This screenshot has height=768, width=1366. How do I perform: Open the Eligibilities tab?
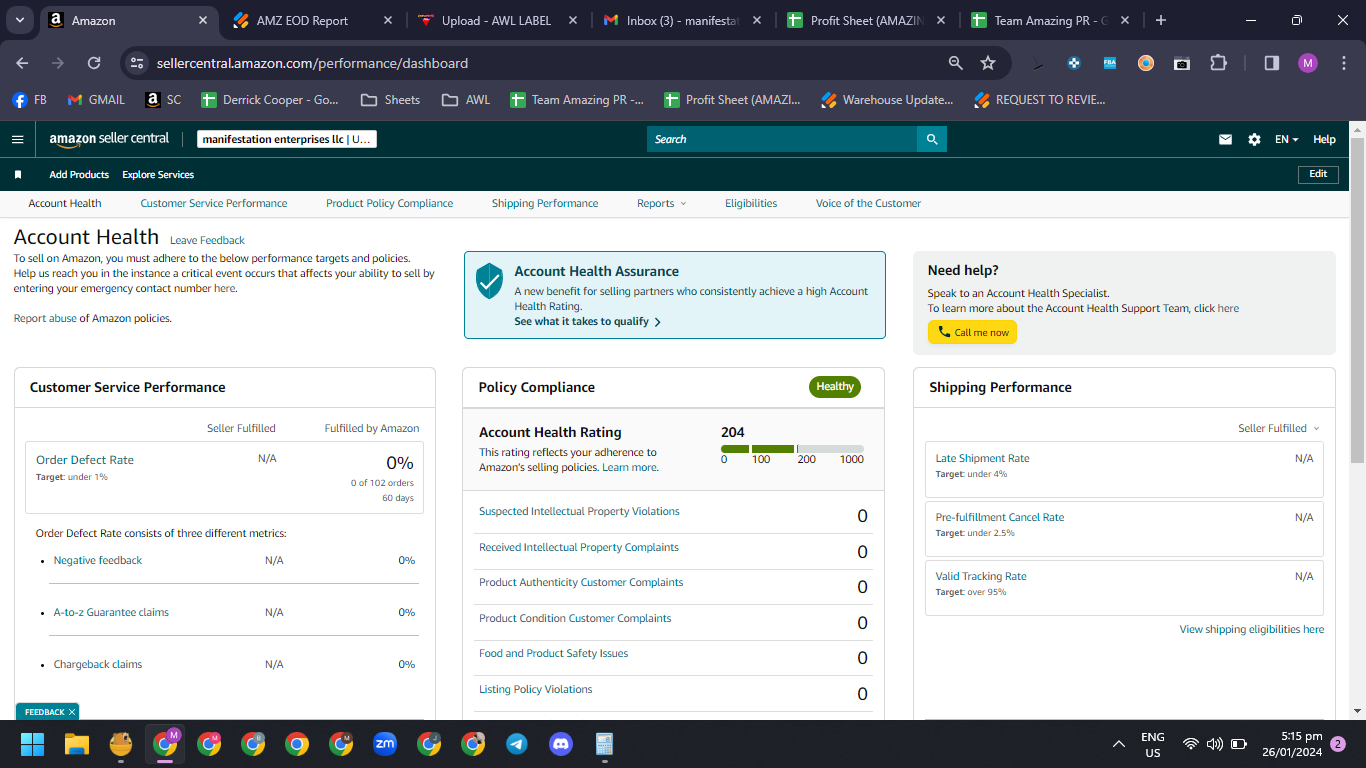pos(751,203)
